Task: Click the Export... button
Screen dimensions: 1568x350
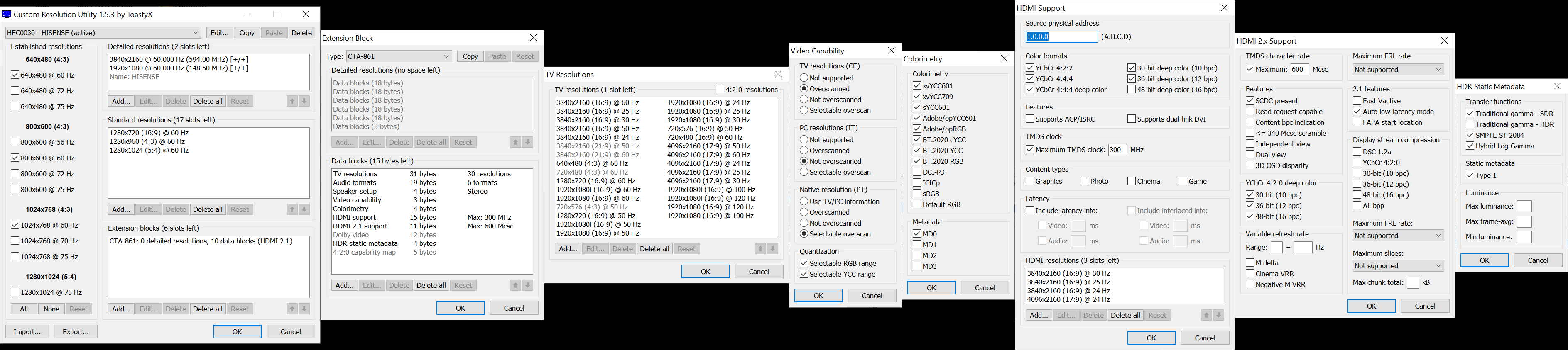Action: click(76, 332)
